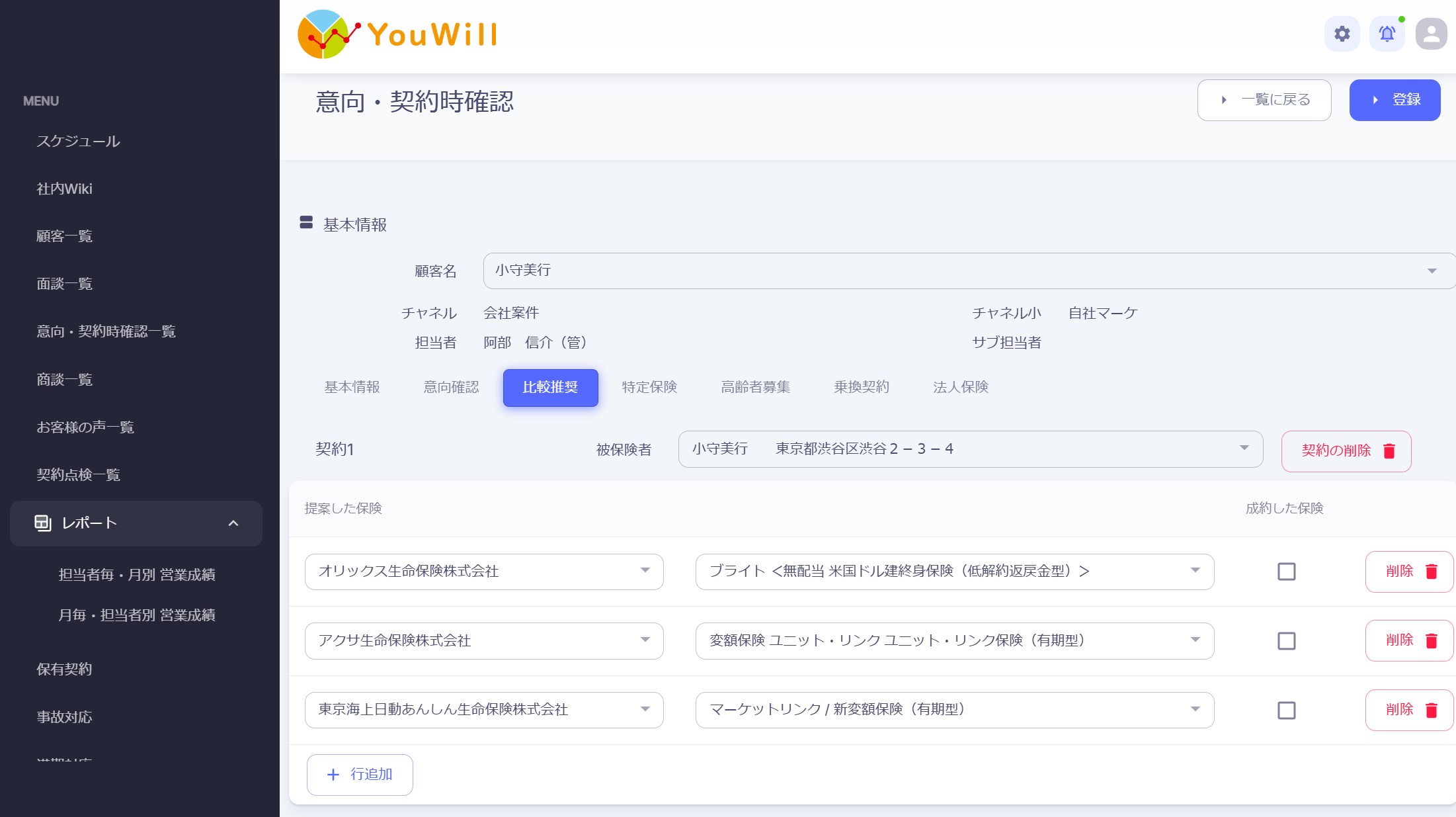Click the 基本情報 section header icon
The height and width of the screenshot is (817, 1456).
pyautogui.click(x=306, y=223)
